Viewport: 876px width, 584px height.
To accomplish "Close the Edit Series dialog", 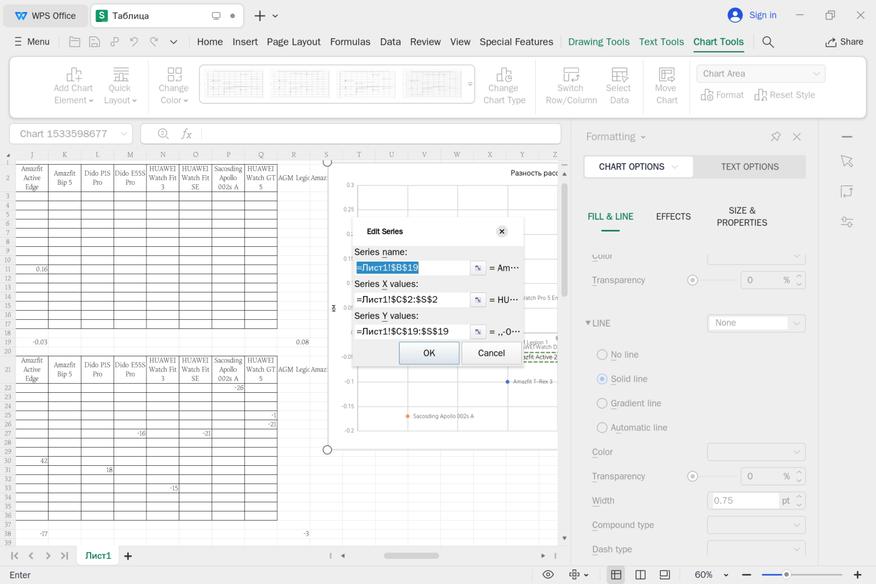I will pos(502,231).
